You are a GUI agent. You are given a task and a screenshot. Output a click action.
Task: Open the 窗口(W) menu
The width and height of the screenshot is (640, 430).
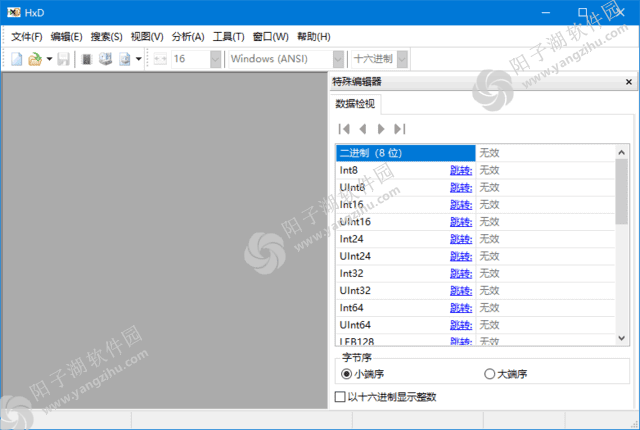click(x=270, y=37)
